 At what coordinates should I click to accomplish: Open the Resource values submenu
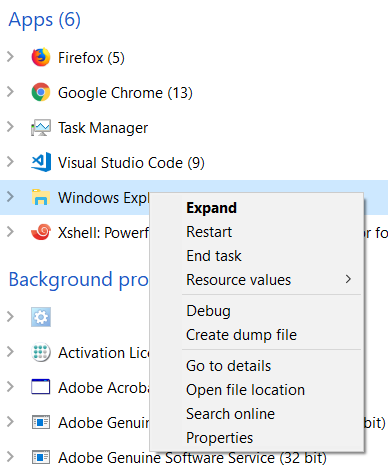pos(257,280)
